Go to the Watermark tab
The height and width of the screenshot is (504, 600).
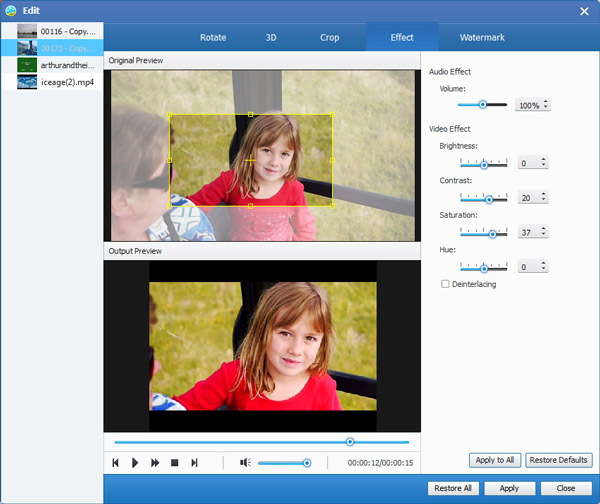point(482,38)
